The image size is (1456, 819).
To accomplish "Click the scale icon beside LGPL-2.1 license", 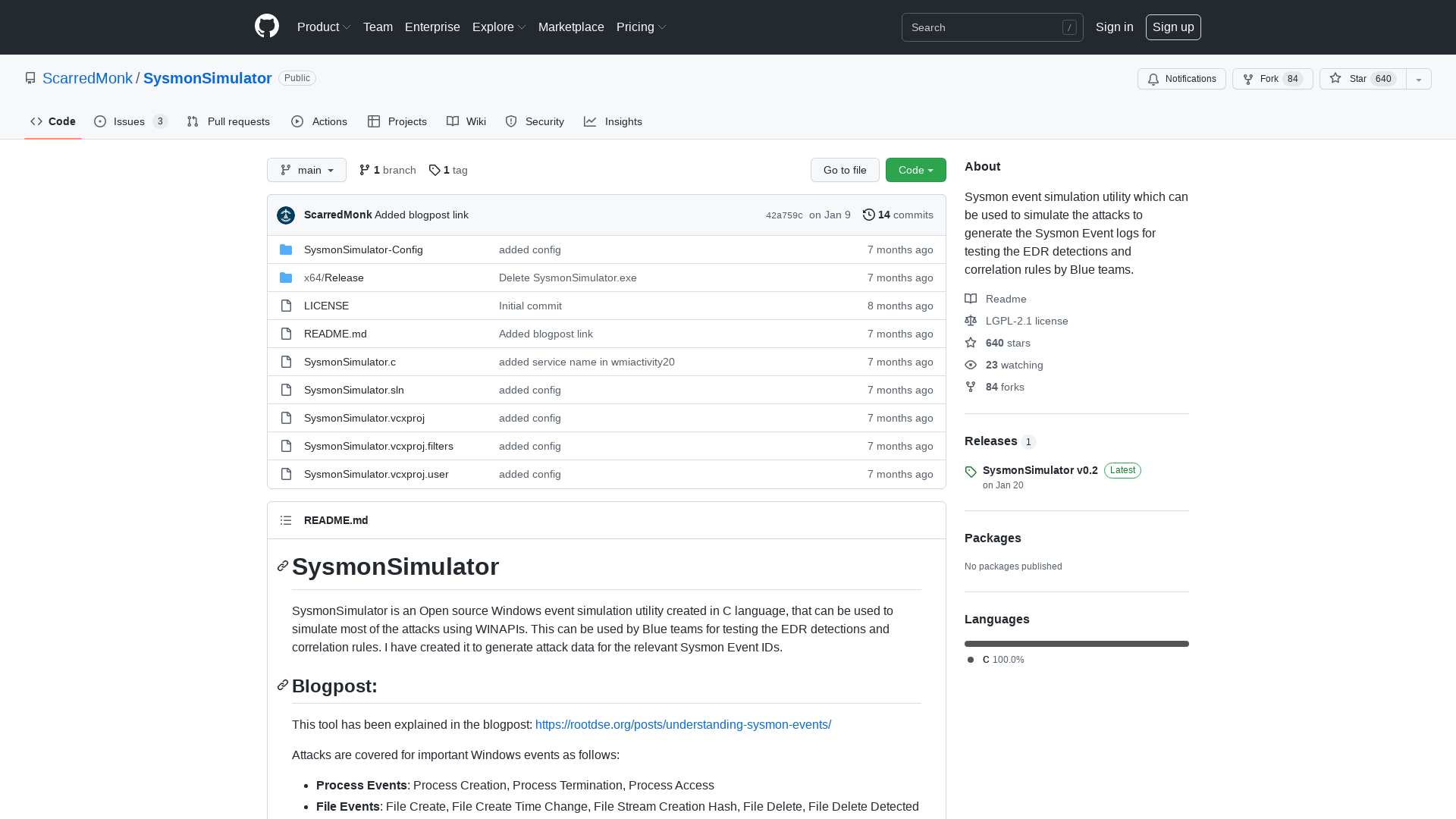I will tap(971, 321).
